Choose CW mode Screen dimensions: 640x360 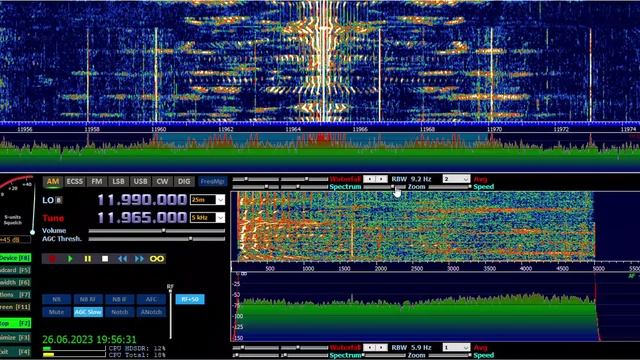tap(162, 182)
